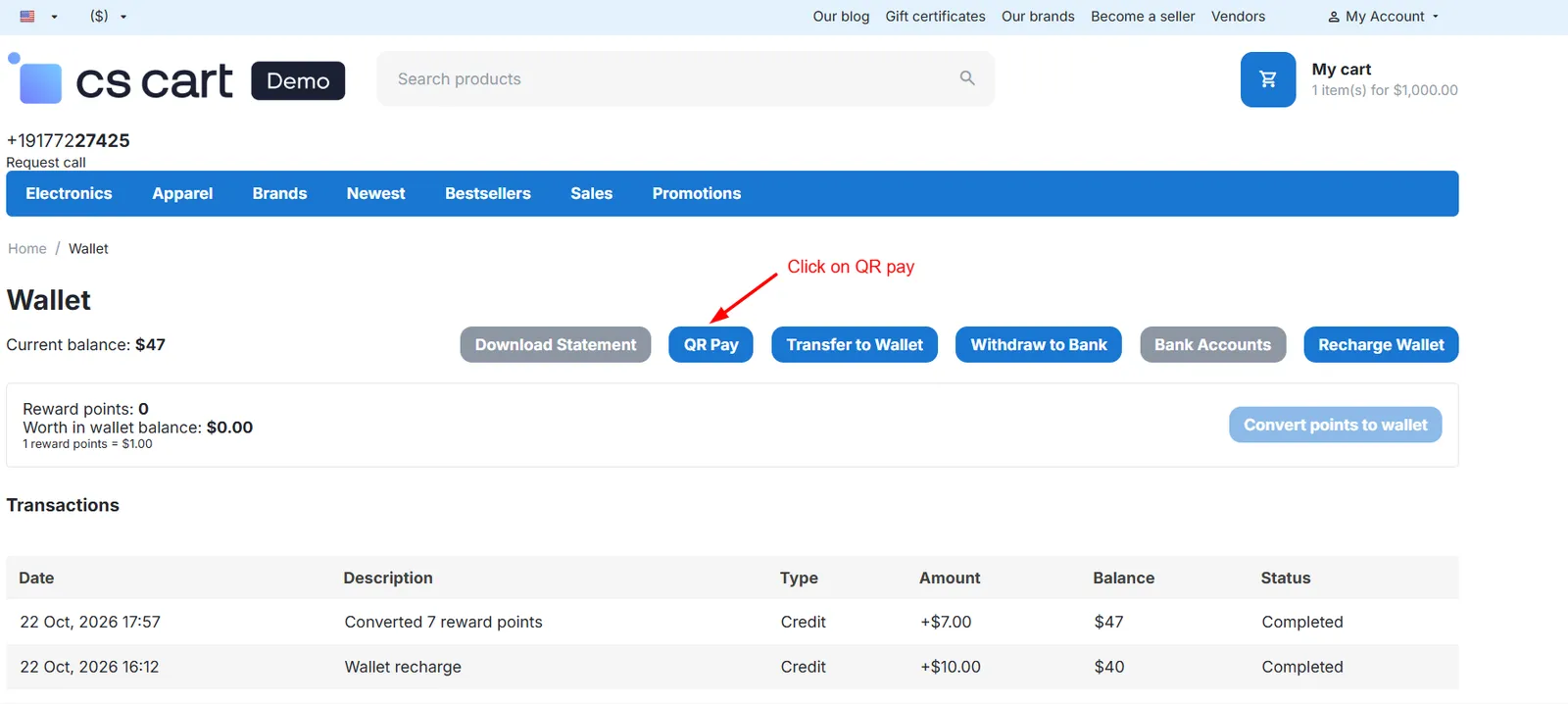Viewport: 1568px width, 704px height.
Task: Go to the Brands menu item
Action: [279, 193]
